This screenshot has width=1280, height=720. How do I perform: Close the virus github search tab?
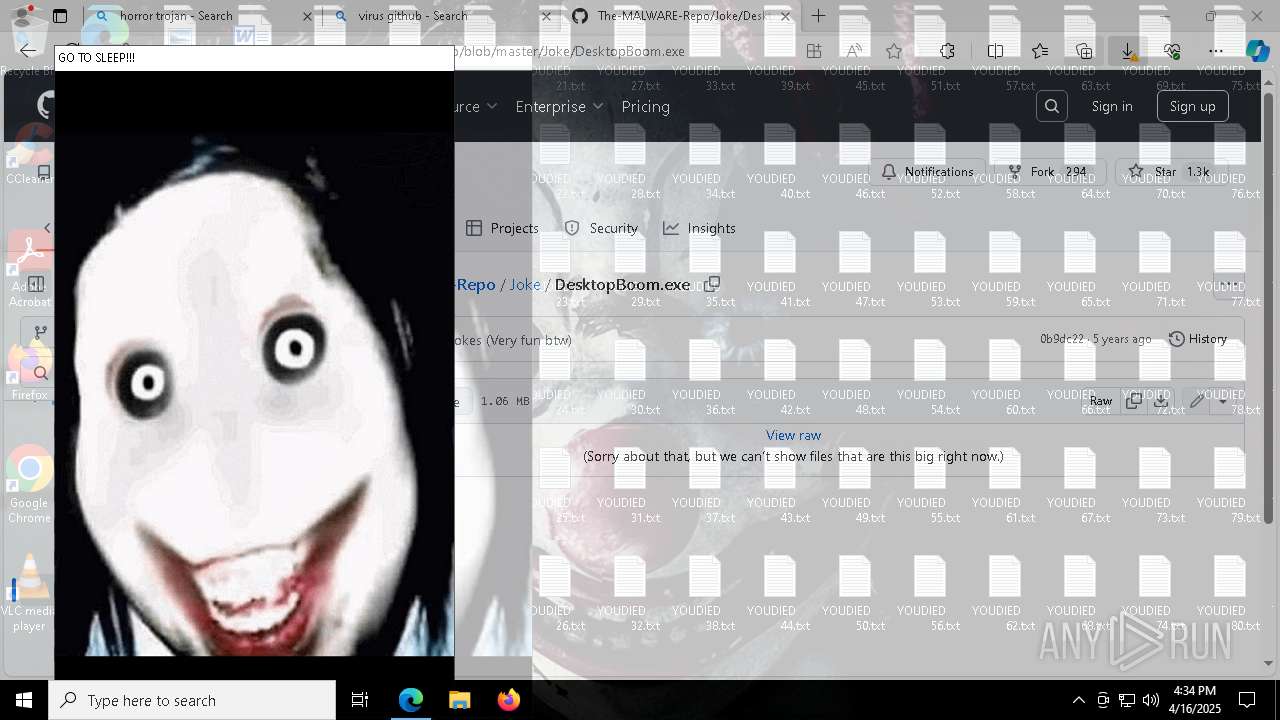[546, 16]
